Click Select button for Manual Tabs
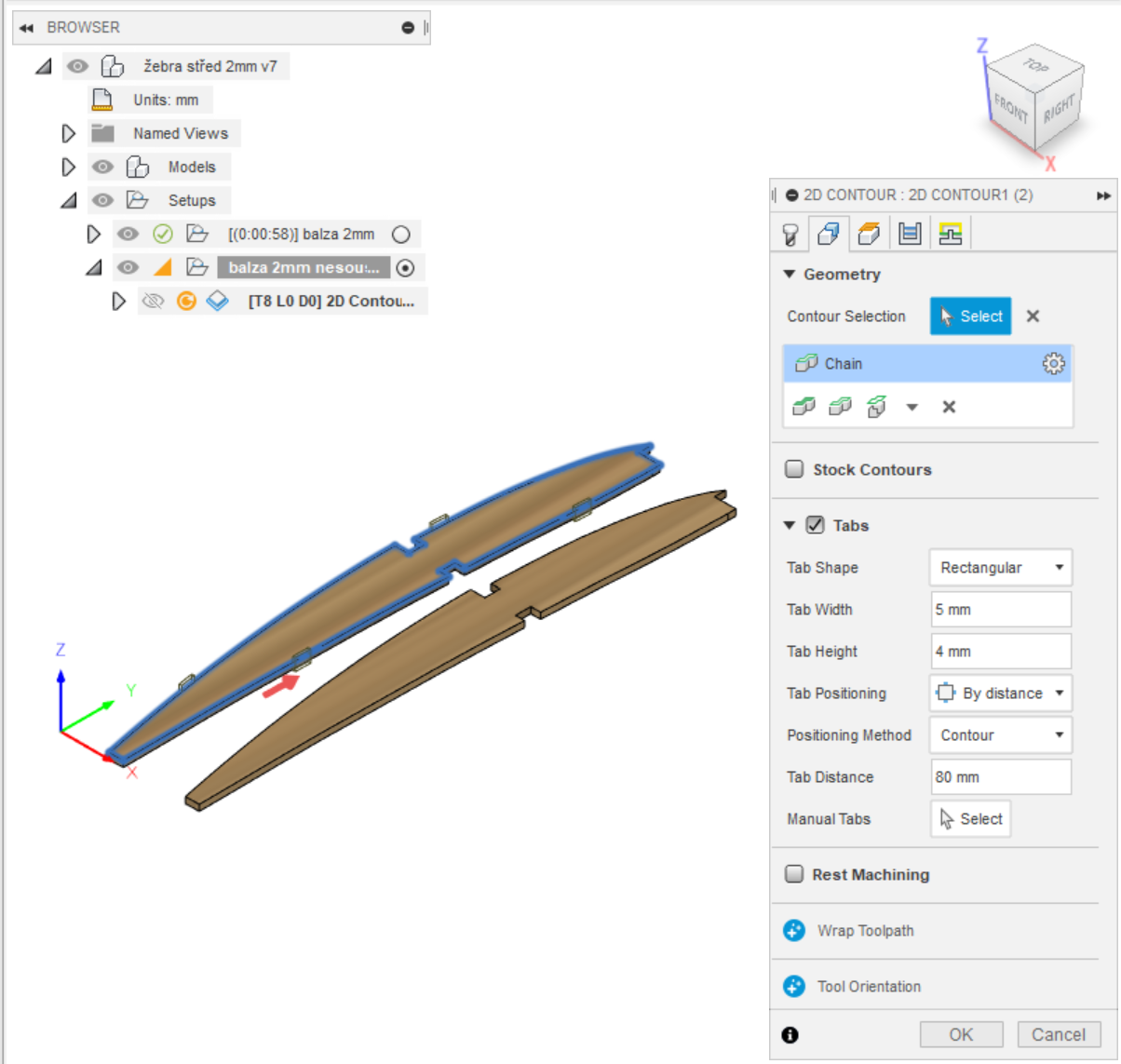Viewport: 1121px width, 1064px height. click(971, 819)
